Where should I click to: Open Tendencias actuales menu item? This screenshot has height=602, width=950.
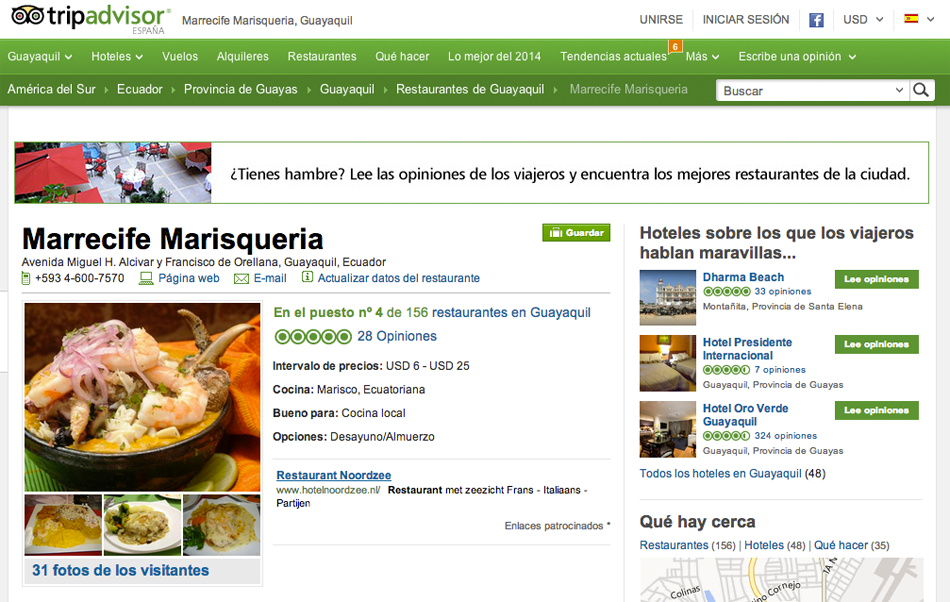(x=613, y=56)
